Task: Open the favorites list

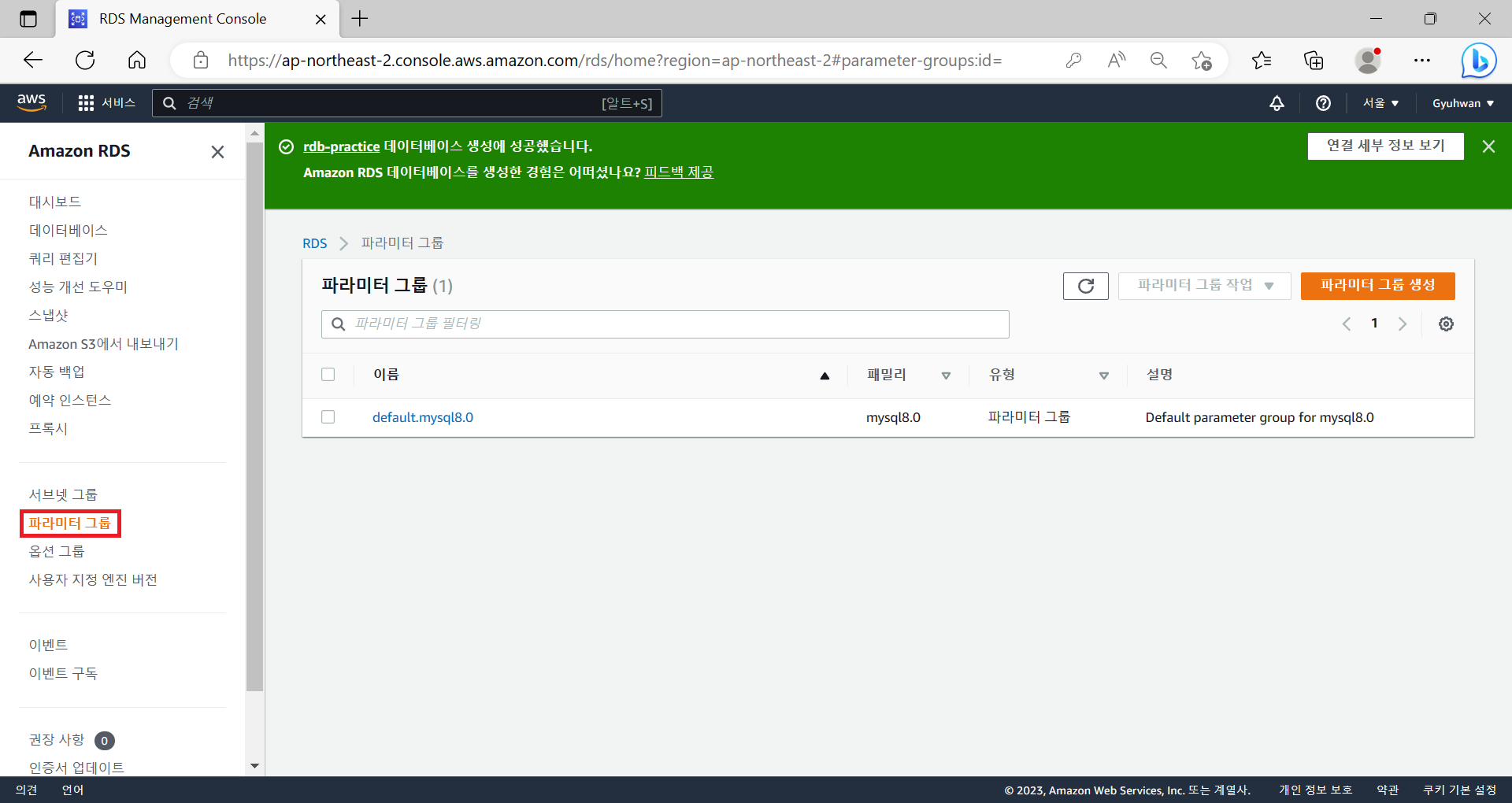Action: 1262,60
